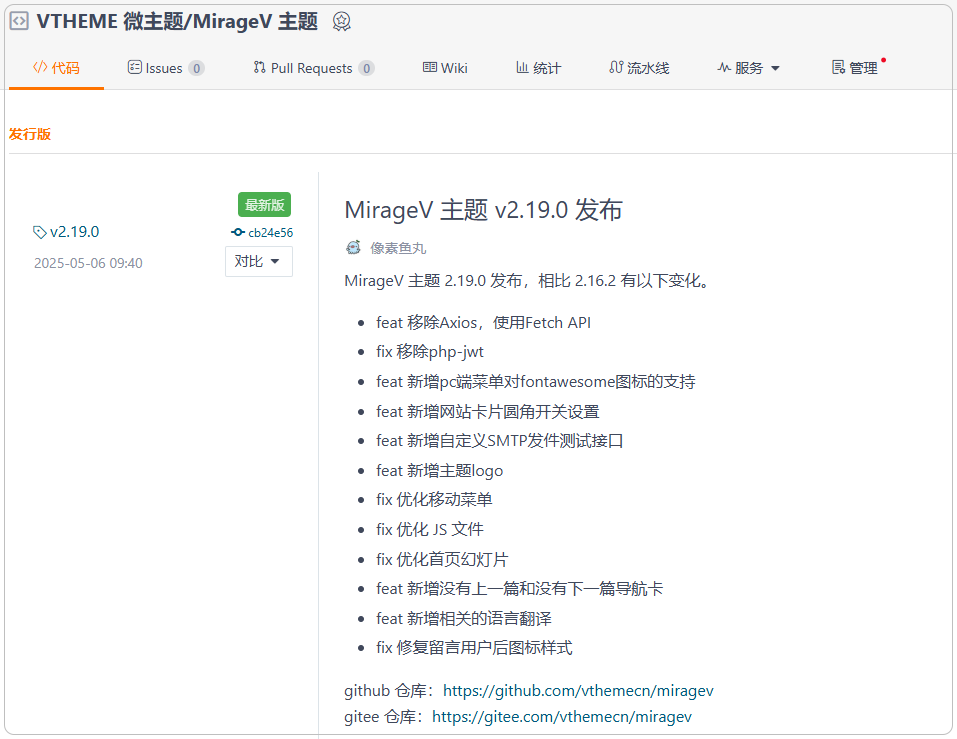Image resolution: width=957 pixels, height=739 pixels.
Task: Click the release date 2025-05-06 09:40
Action: (88, 263)
